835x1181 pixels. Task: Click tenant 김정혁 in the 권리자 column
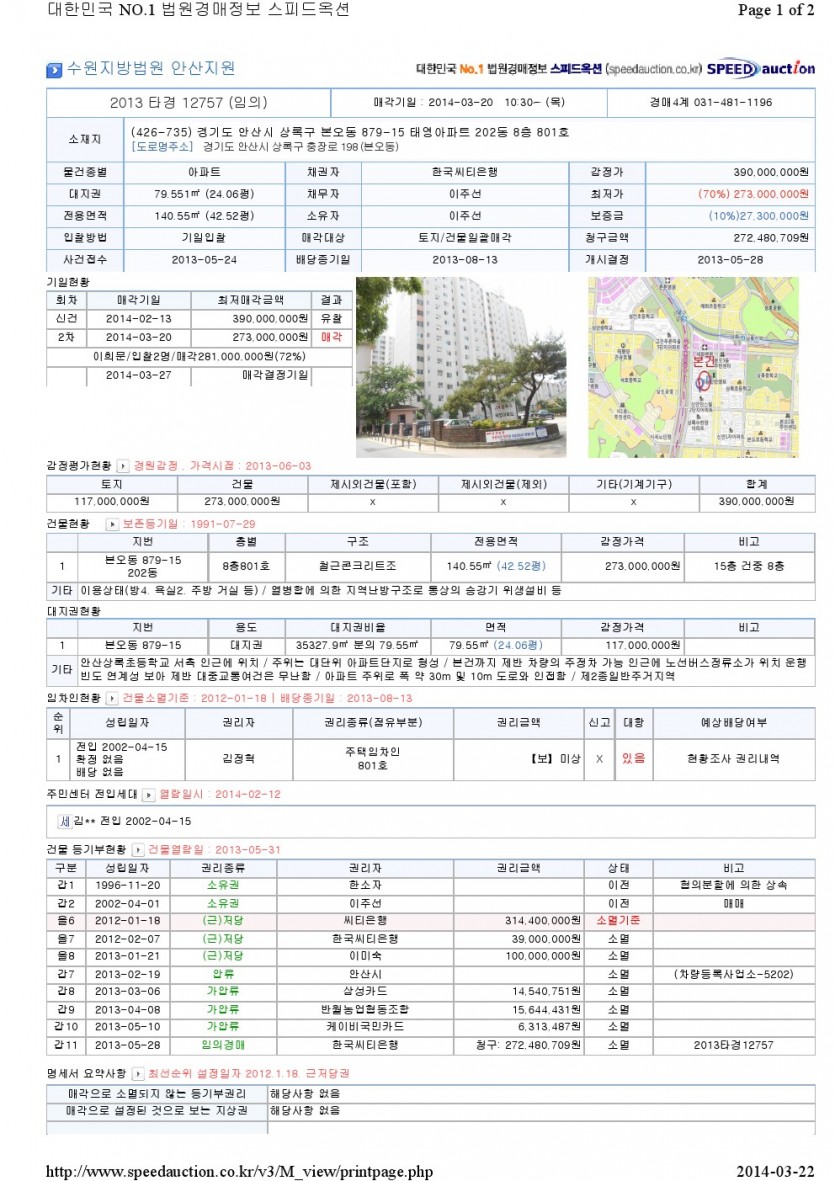[x=238, y=759]
